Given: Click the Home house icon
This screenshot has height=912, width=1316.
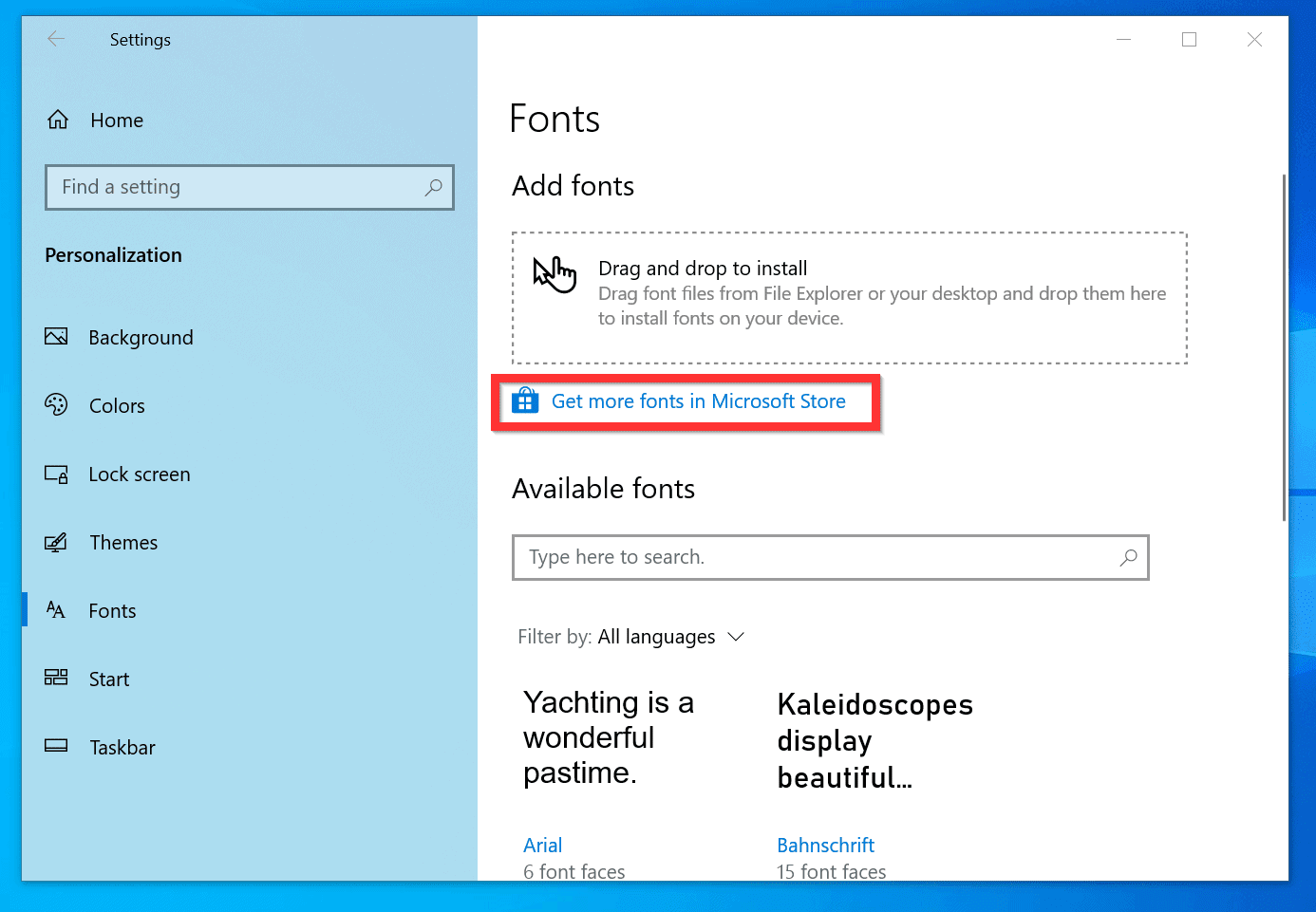Looking at the screenshot, I should pyautogui.click(x=57, y=120).
